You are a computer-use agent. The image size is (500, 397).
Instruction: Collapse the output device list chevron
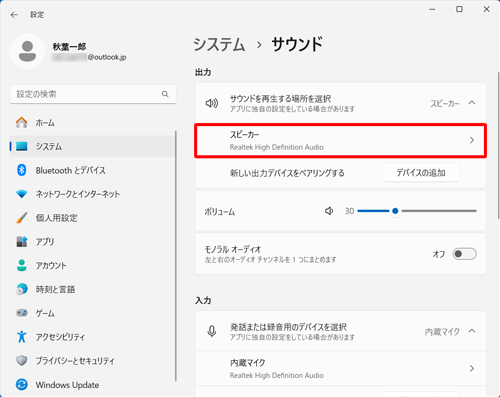coord(472,103)
